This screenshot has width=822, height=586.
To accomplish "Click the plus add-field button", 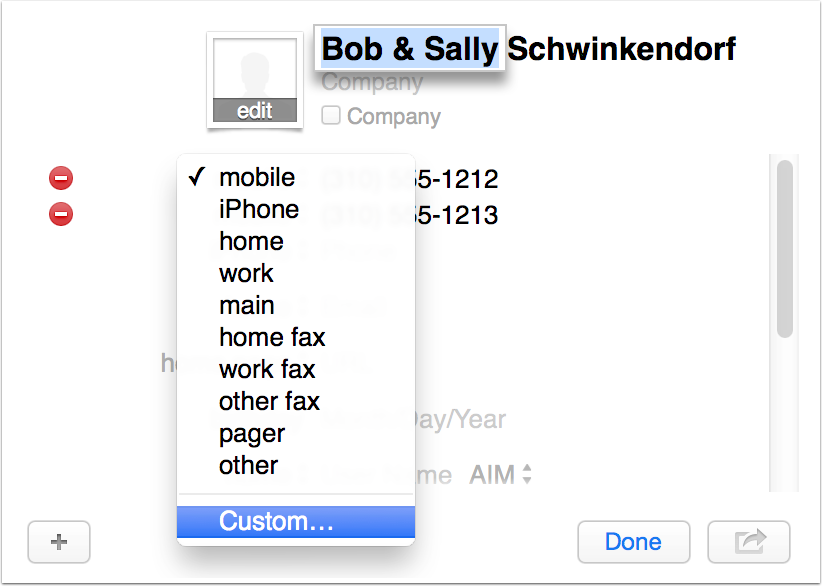I will 59,542.
